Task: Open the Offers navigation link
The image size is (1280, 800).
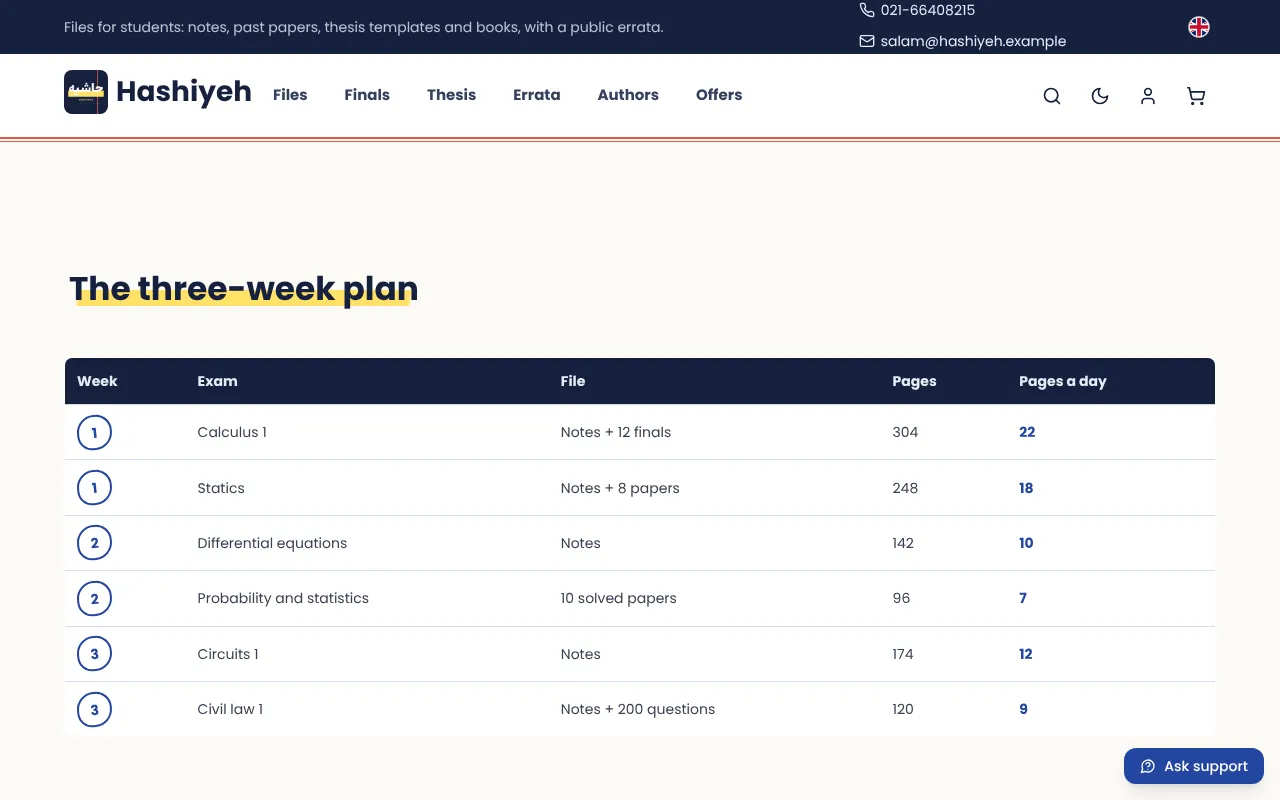Action: tap(719, 95)
